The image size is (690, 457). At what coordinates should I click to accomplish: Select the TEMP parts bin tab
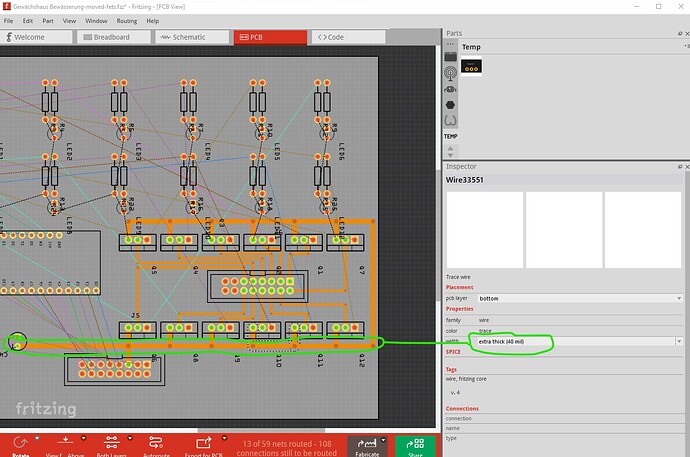tap(451, 136)
